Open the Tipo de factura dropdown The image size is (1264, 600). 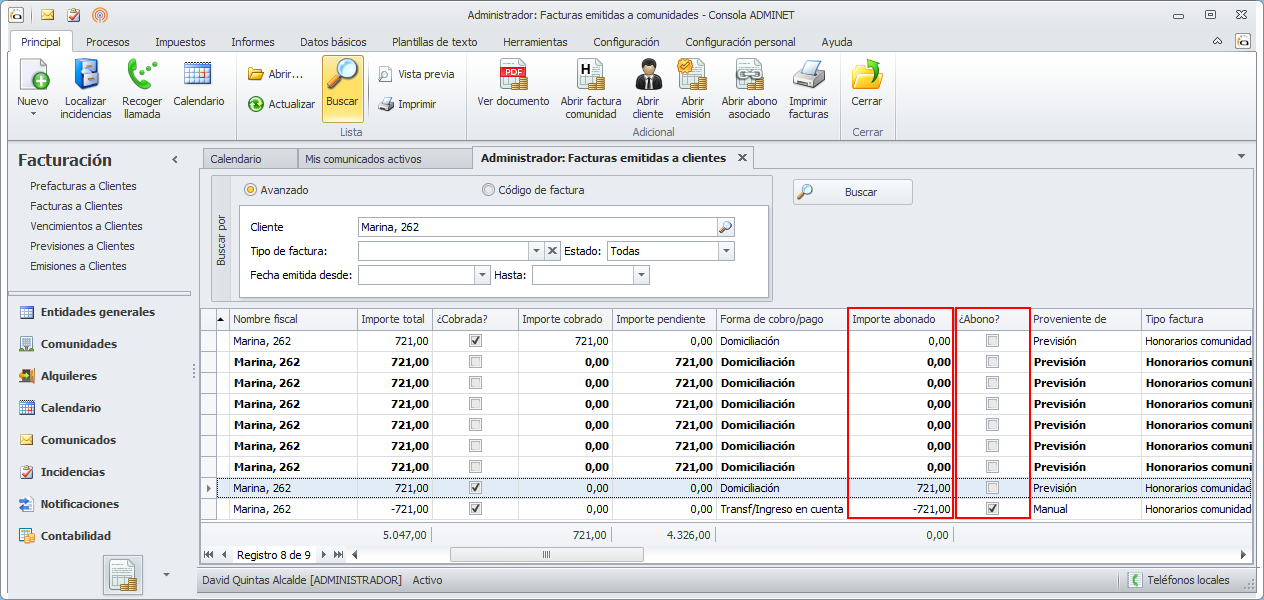(535, 251)
